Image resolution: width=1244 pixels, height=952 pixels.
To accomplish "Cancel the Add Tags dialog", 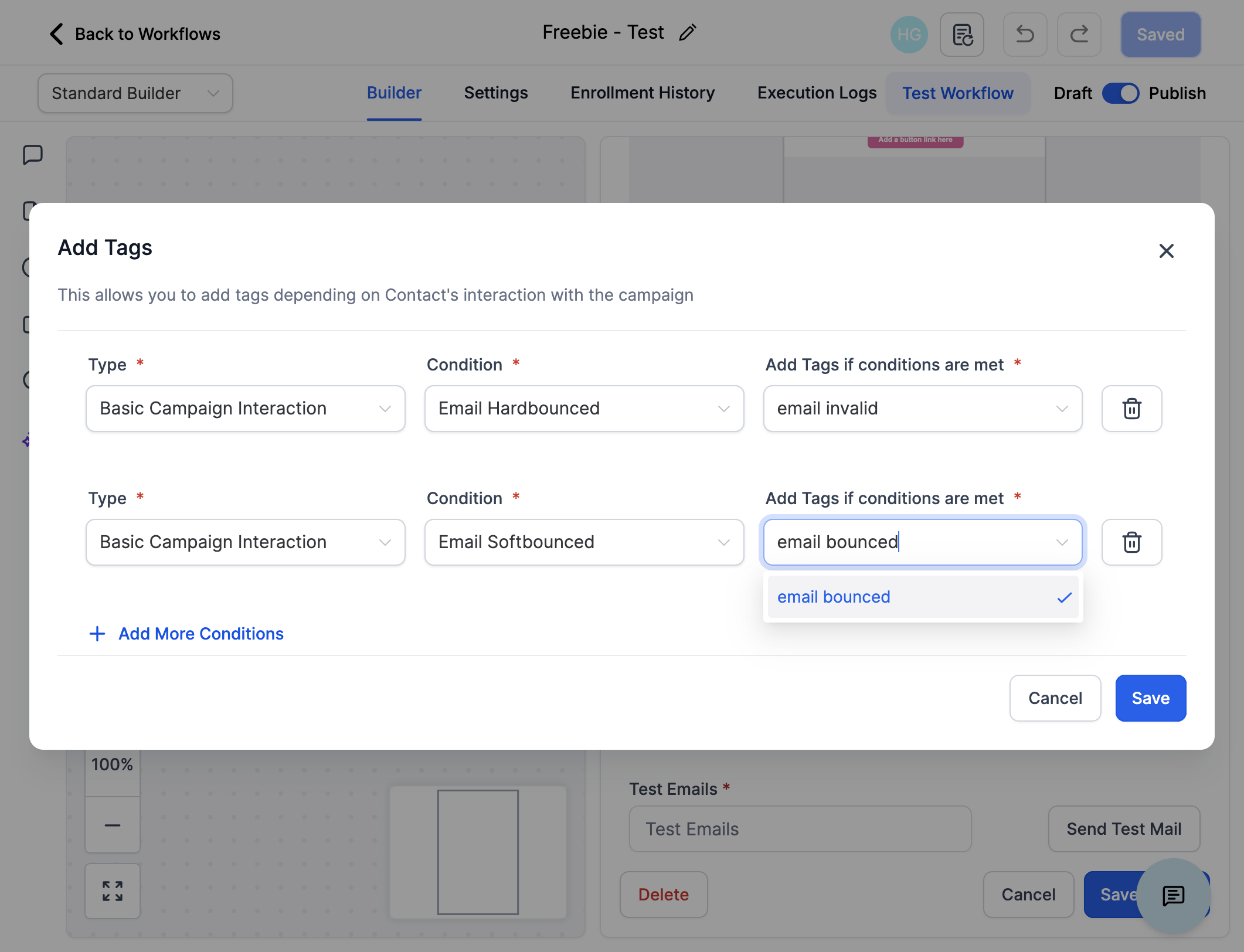I will pyautogui.click(x=1055, y=698).
